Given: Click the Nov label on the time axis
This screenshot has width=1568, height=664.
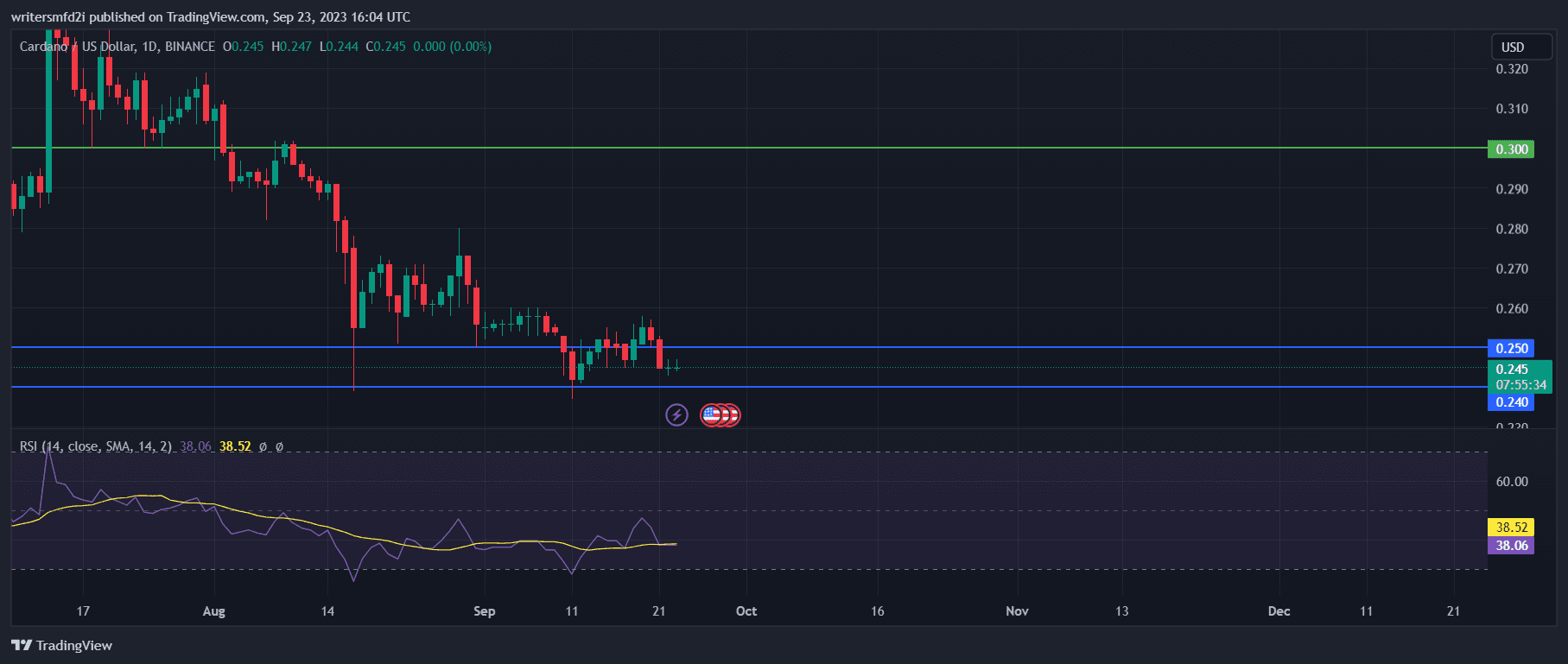Looking at the screenshot, I should [1017, 611].
